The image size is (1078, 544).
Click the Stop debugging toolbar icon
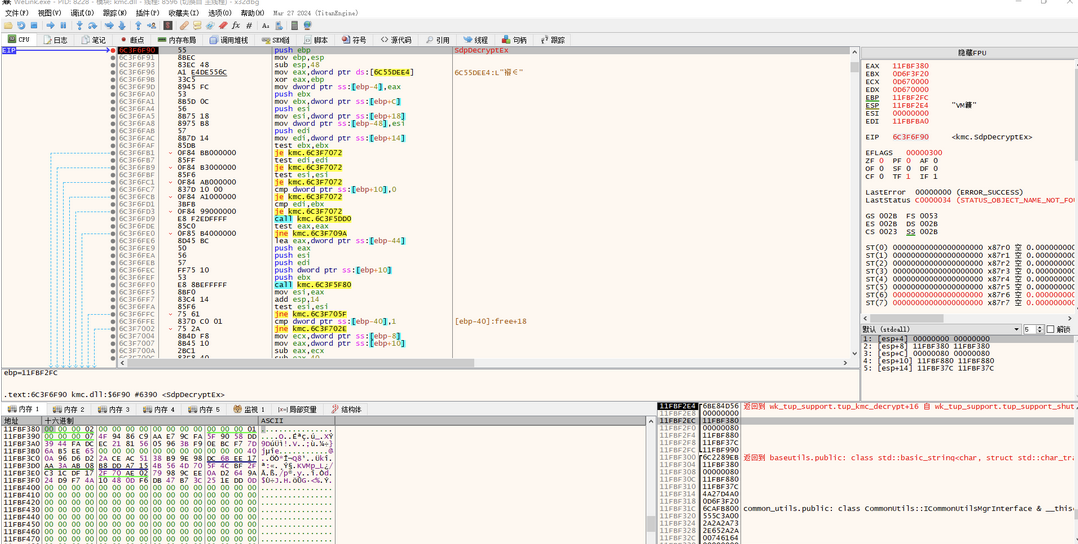34,25
